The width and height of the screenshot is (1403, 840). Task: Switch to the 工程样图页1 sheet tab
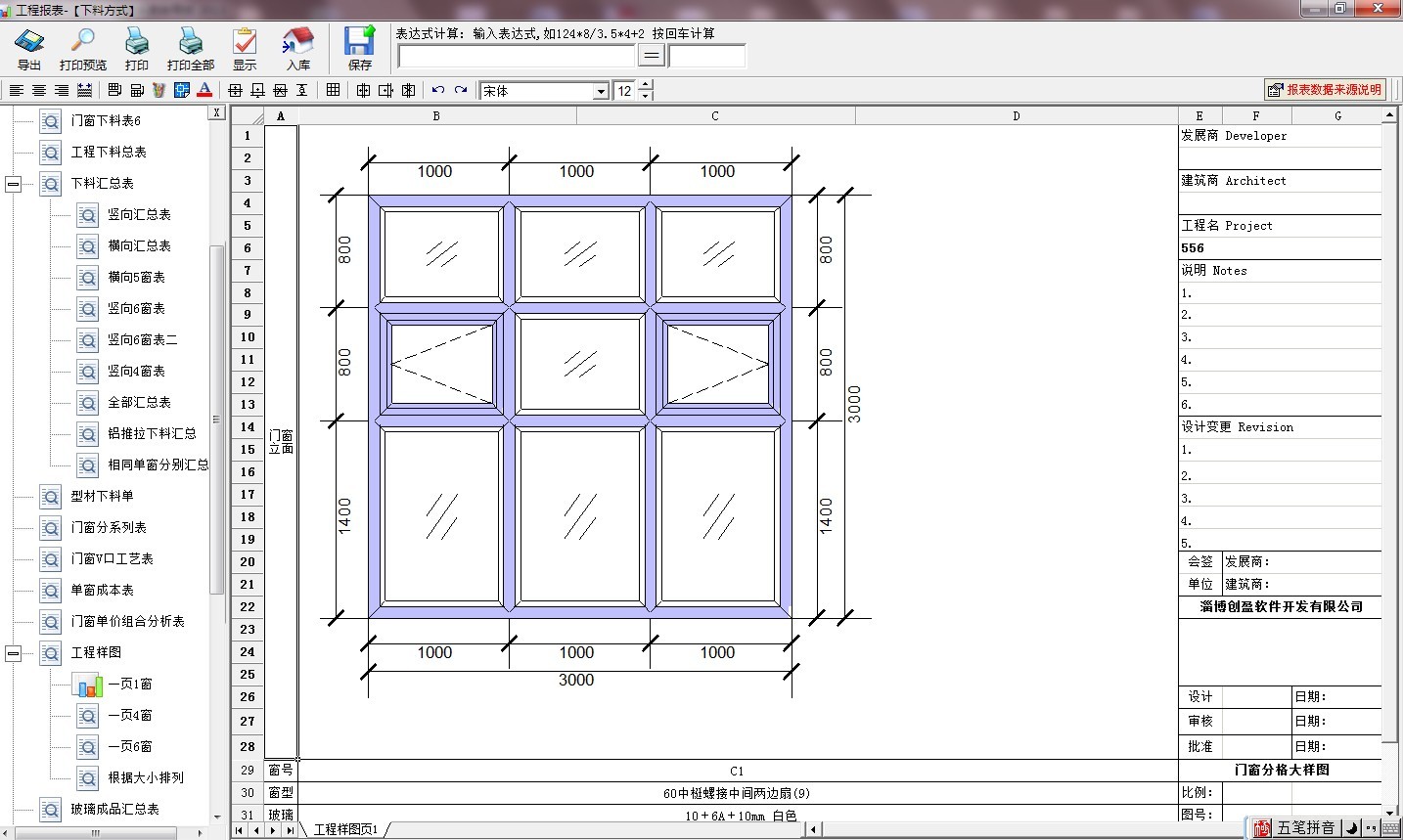point(344,829)
